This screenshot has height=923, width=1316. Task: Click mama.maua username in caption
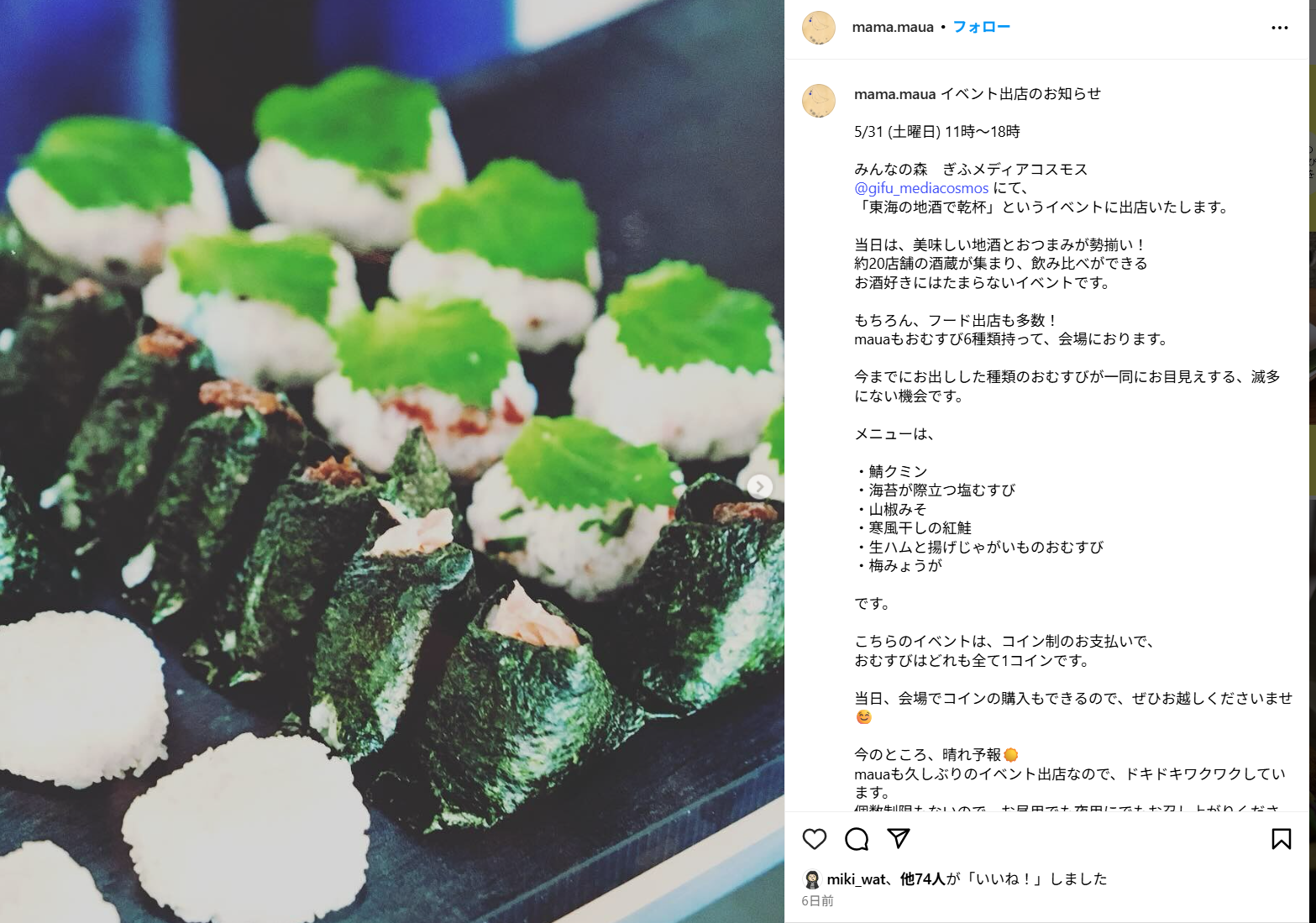[x=894, y=94]
